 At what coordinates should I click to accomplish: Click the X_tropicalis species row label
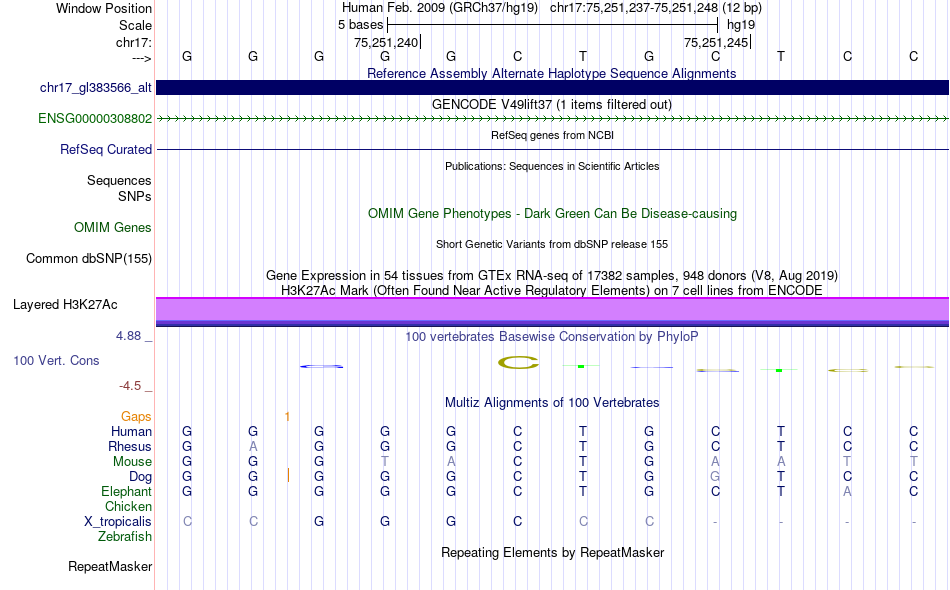tap(118, 522)
